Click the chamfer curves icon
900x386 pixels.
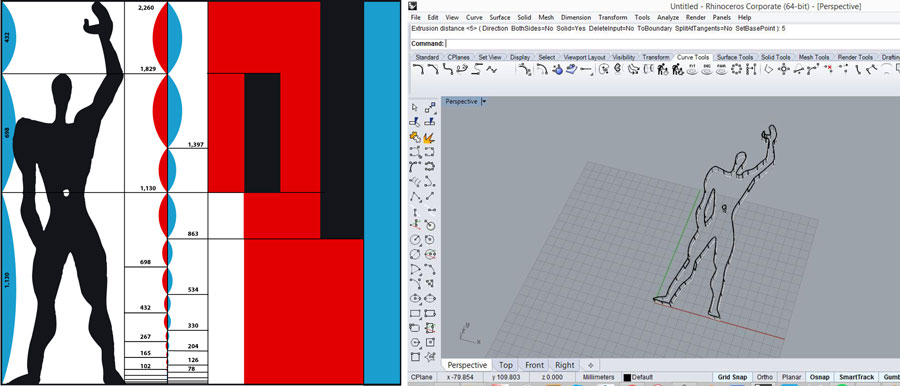(x=434, y=70)
